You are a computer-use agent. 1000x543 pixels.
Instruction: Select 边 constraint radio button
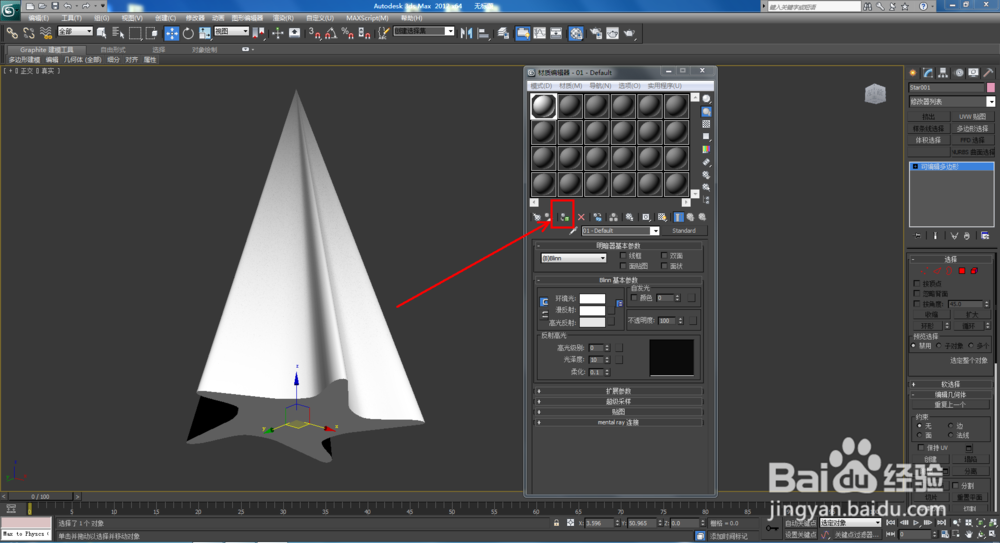click(950, 426)
